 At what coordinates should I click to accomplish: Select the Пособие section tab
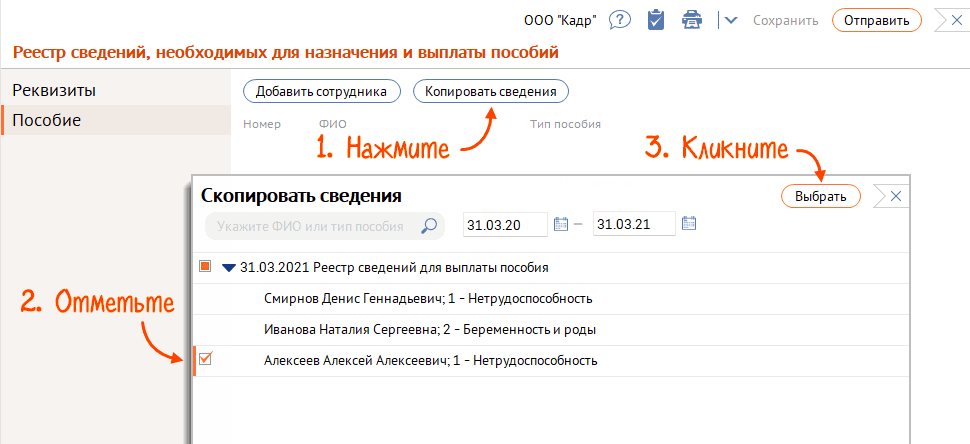(47, 120)
